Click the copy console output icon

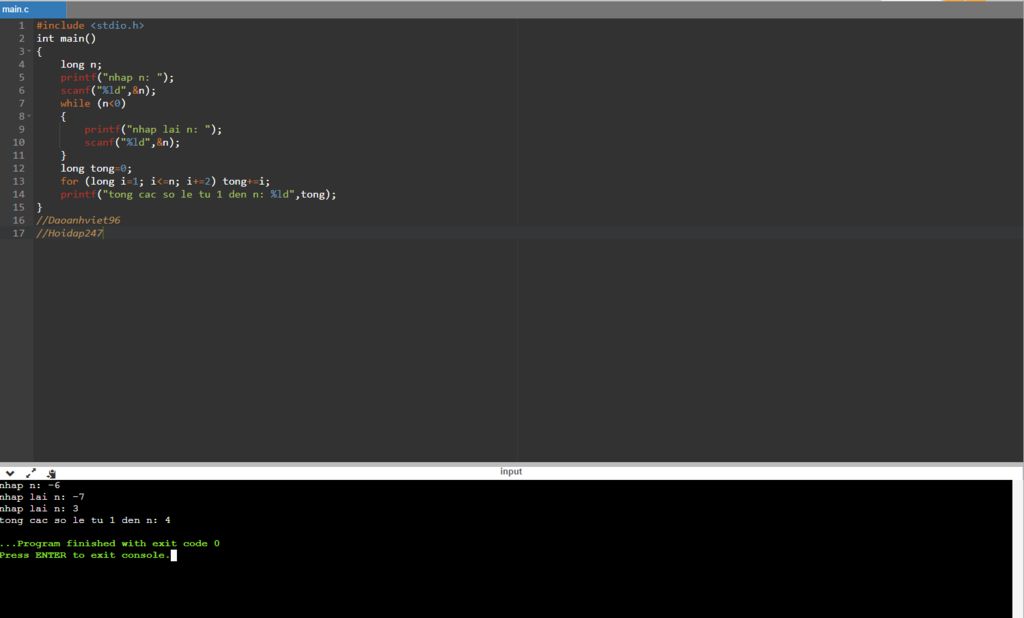[x=51, y=474]
